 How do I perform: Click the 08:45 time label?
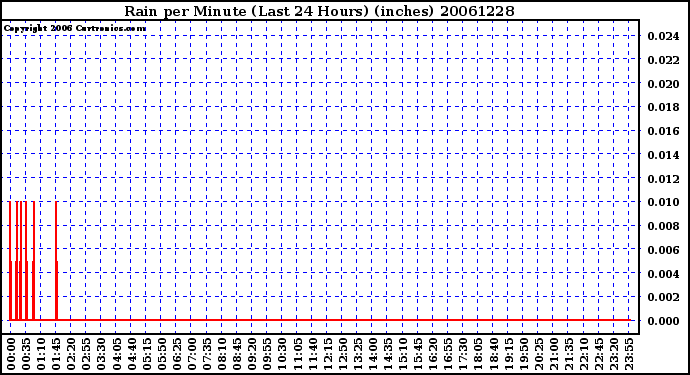coord(237,354)
